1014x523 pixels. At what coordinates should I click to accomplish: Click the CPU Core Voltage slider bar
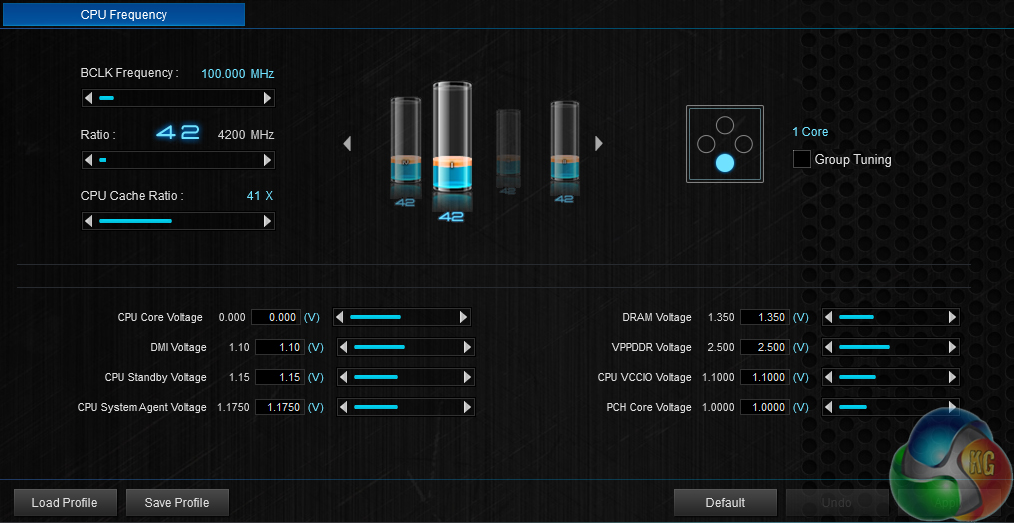401,317
